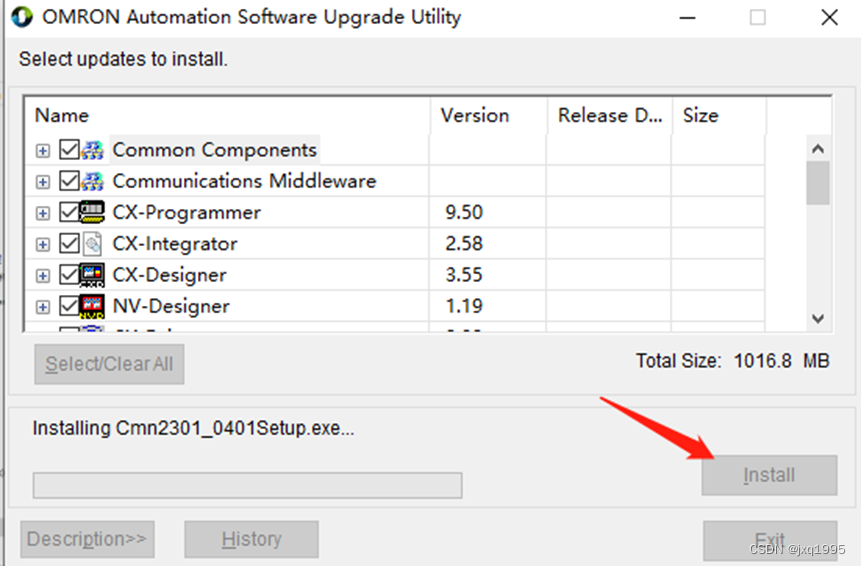Expand the Common Components tree node

coord(43,150)
